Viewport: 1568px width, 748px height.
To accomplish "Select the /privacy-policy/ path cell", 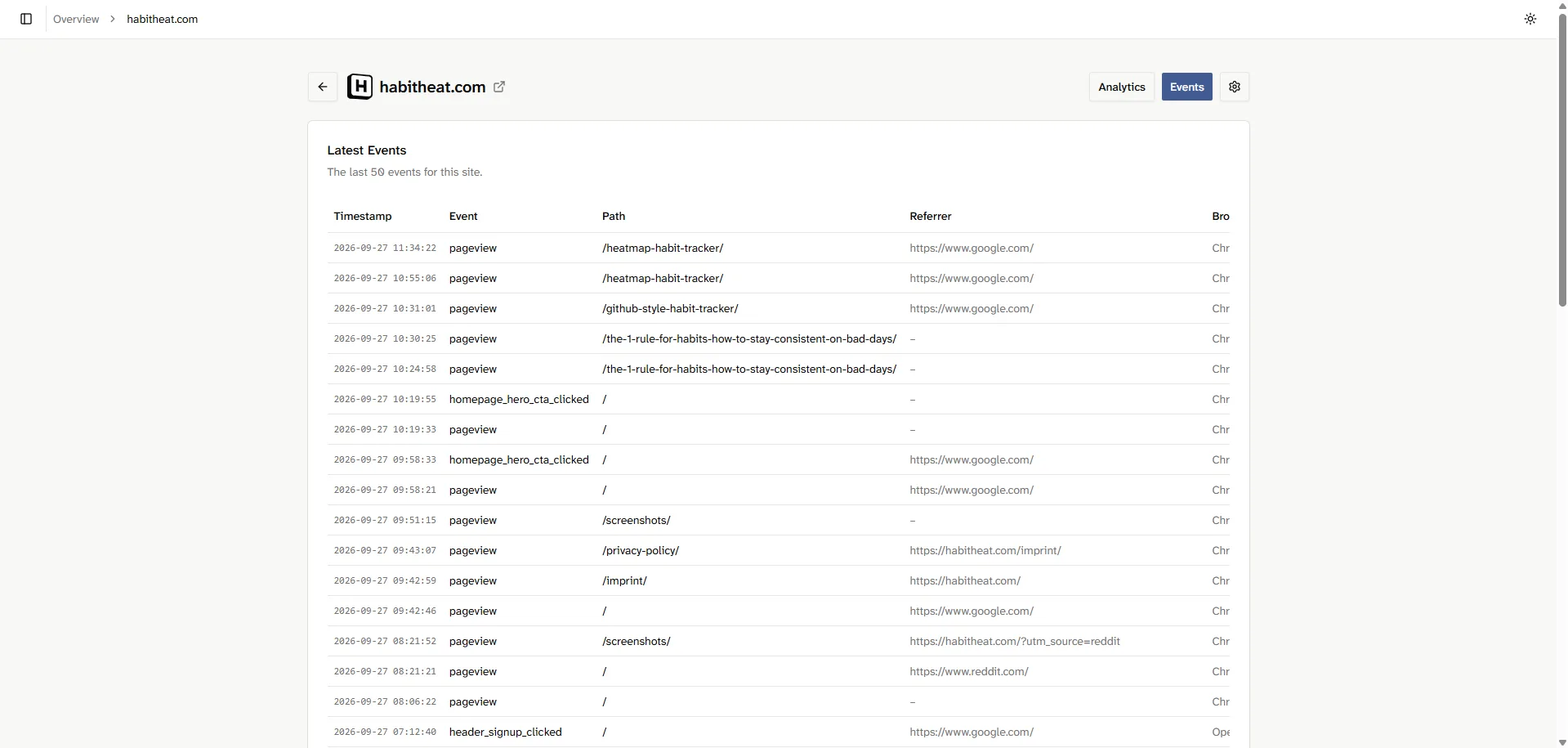I will click(x=641, y=550).
